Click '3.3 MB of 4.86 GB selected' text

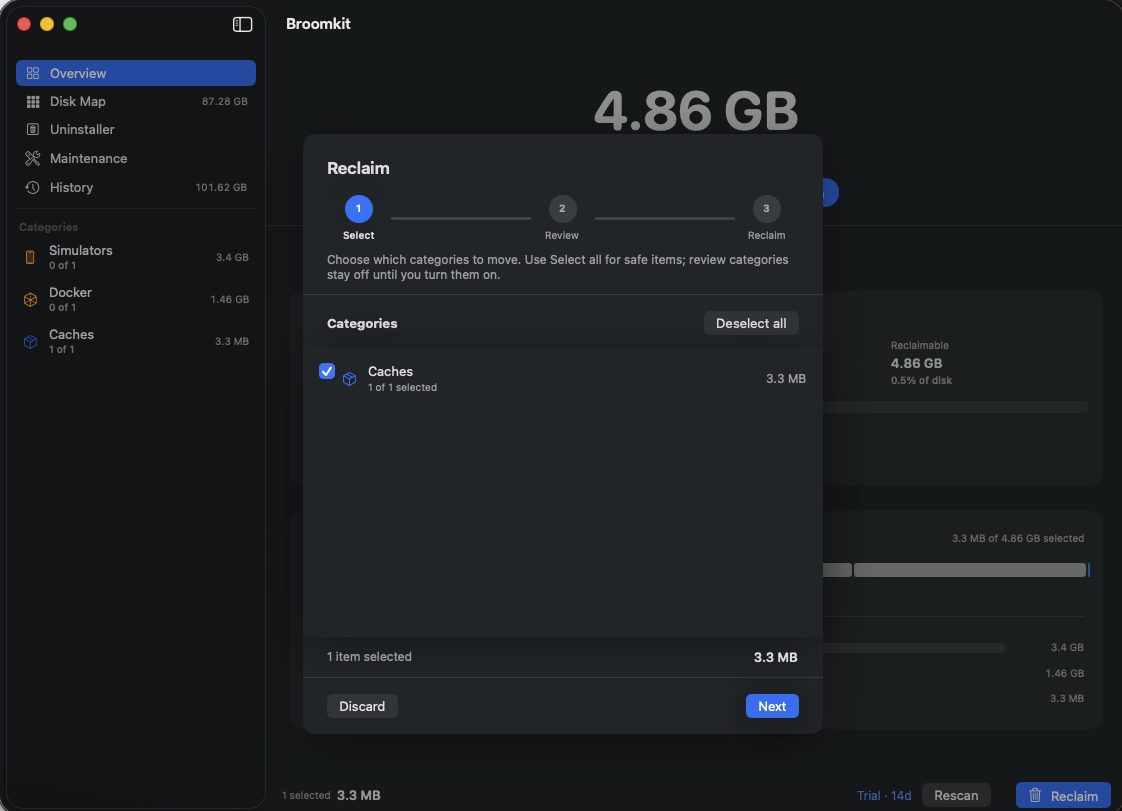coord(1018,538)
